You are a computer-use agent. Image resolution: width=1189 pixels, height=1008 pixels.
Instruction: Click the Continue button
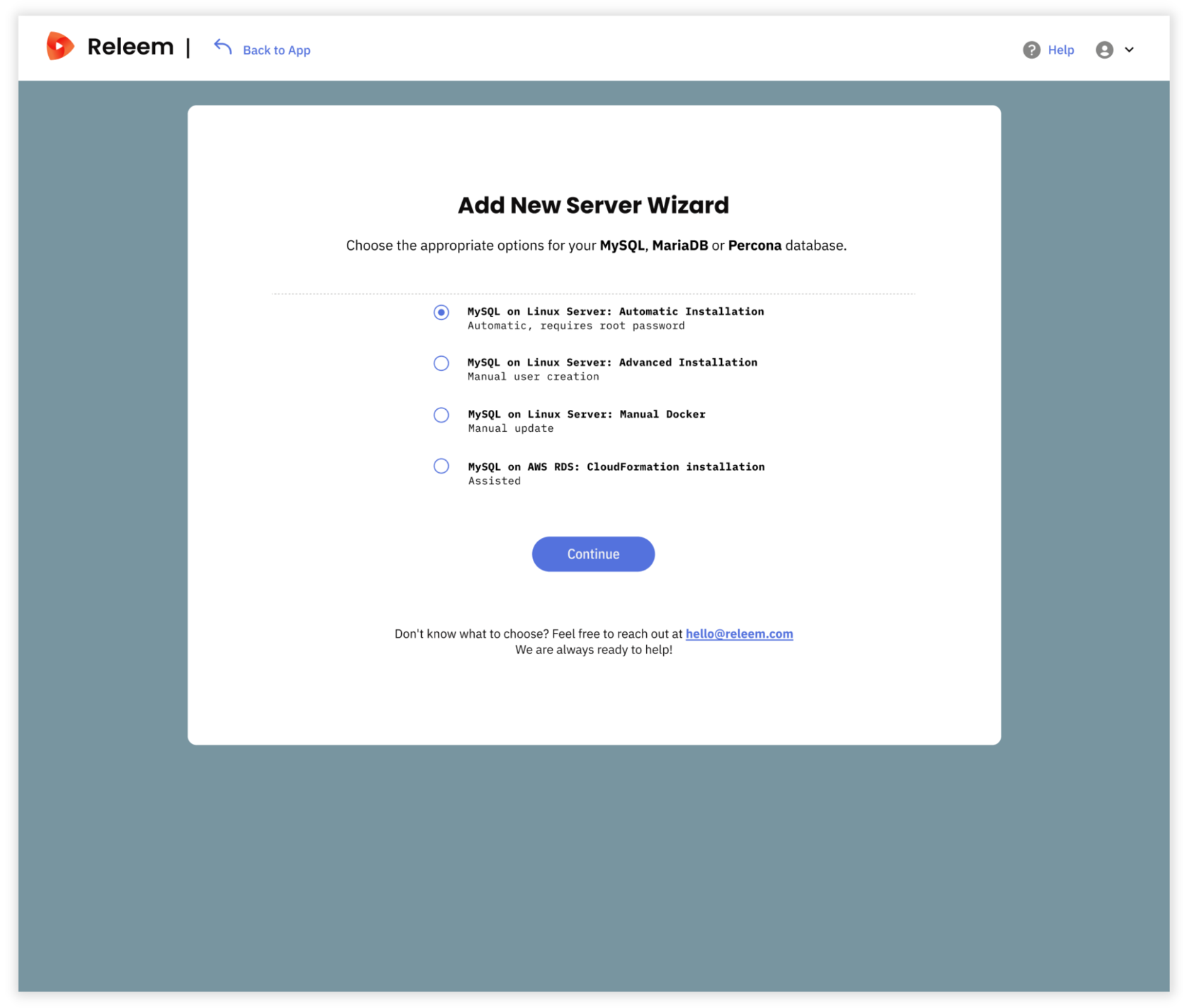(x=593, y=554)
